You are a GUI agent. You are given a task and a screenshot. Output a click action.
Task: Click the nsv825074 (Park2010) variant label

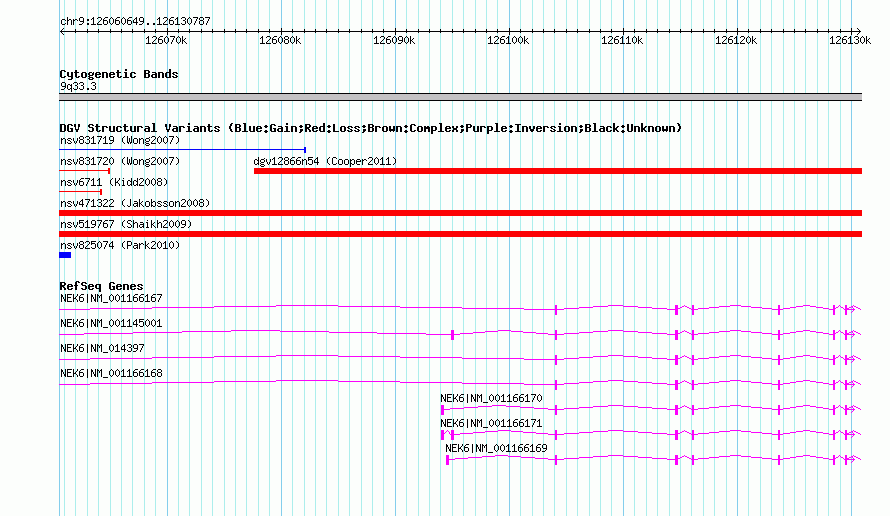tap(120, 245)
